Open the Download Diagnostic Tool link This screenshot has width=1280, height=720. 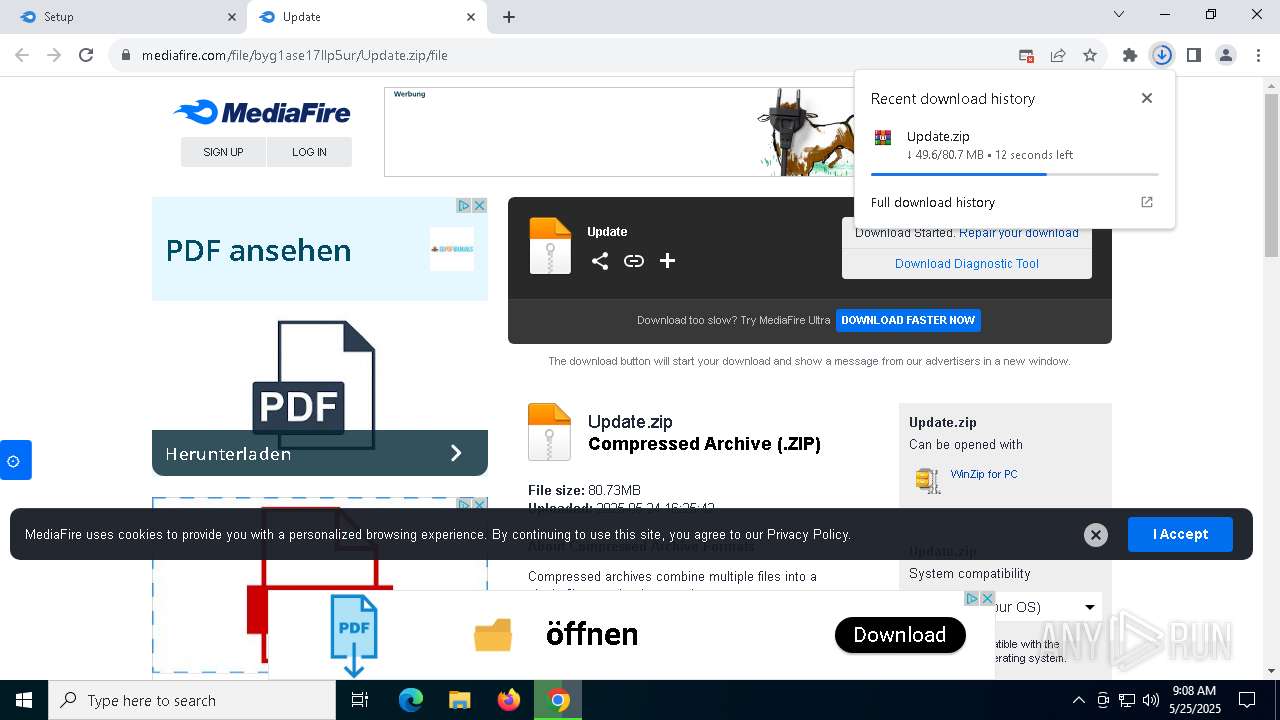pos(967,264)
